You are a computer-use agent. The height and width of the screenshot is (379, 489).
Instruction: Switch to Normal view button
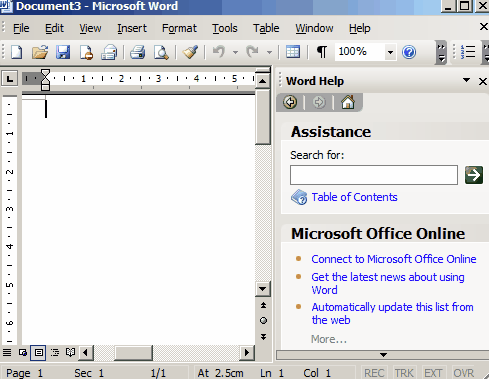[7, 353]
